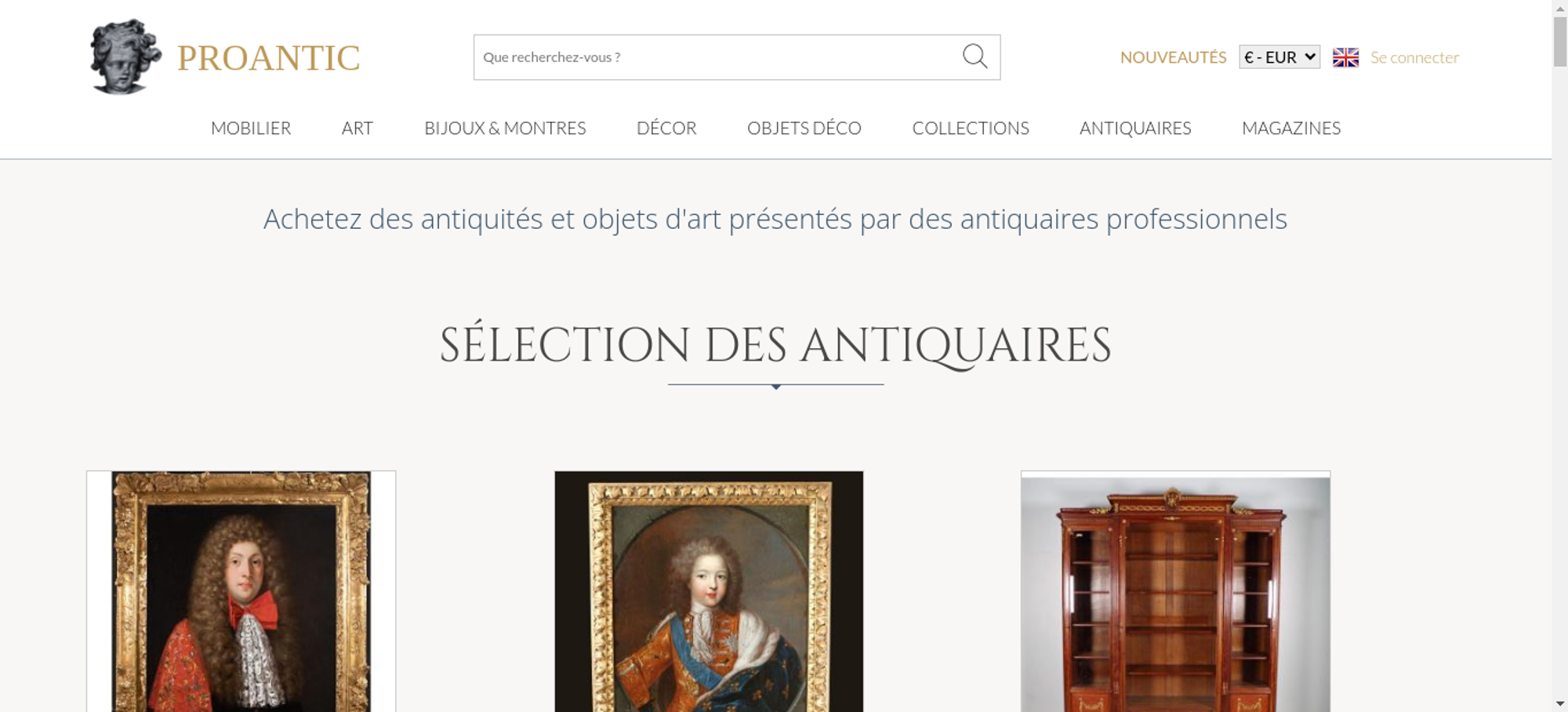Open the Collections menu

tap(971, 128)
